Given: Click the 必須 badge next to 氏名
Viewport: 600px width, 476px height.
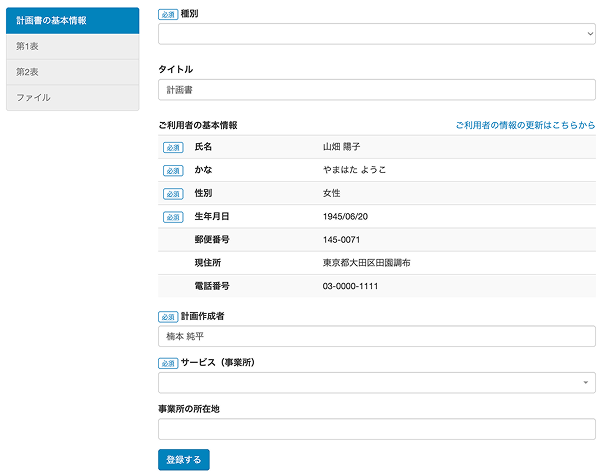Looking at the screenshot, I should pyautogui.click(x=173, y=147).
